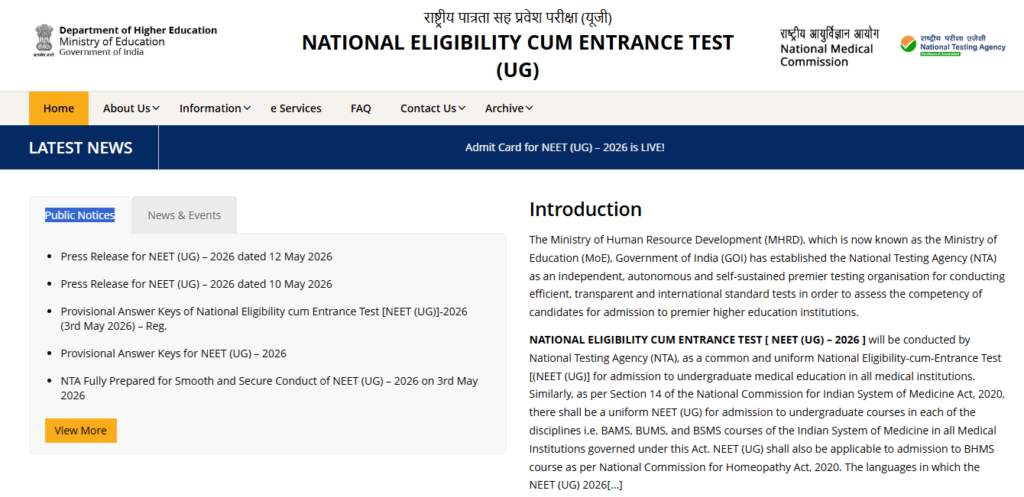Expand the Information dropdown menu
Viewport: 1024px width, 497px height.
pyautogui.click(x=215, y=108)
